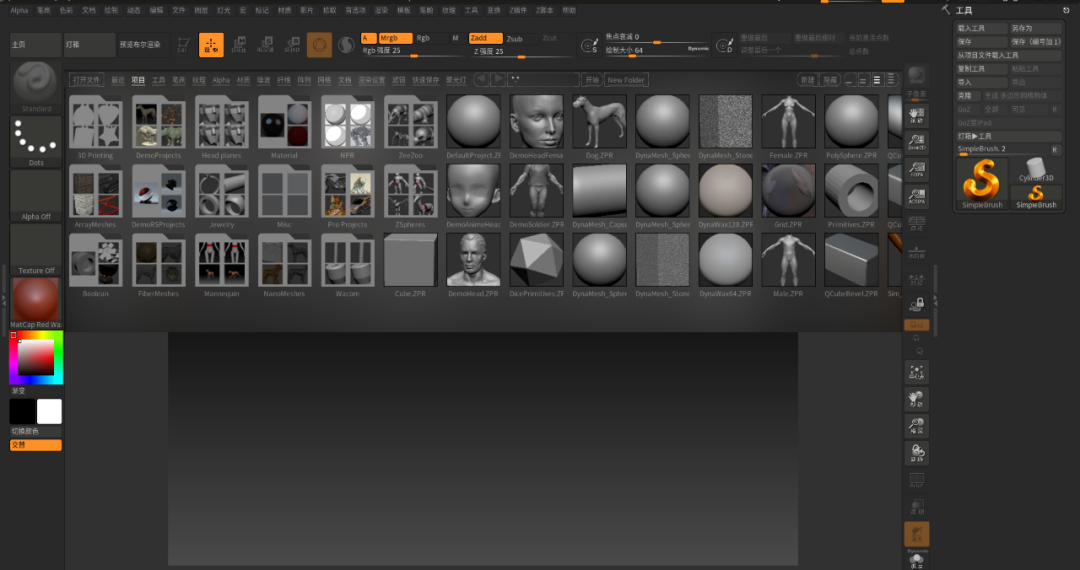Click the MatCap Red Wax material sphere
The height and width of the screenshot is (570, 1080).
(x=36, y=300)
